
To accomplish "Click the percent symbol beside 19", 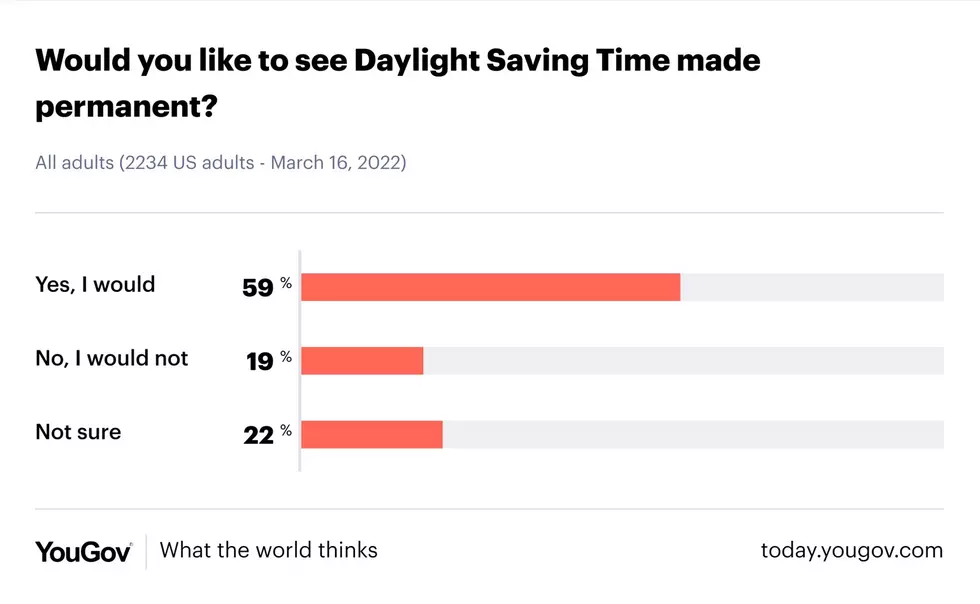I will (286, 357).
